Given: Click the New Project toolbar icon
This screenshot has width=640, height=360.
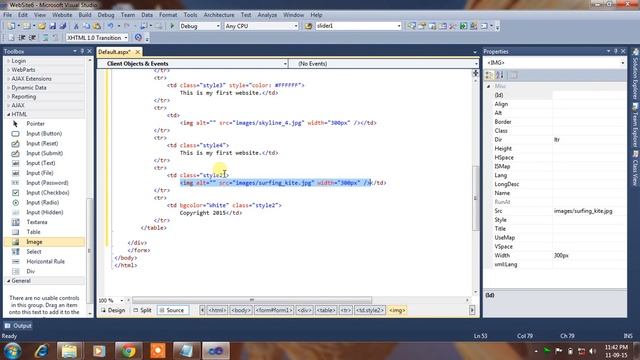Looking at the screenshot, I should [x=11, y=26].
